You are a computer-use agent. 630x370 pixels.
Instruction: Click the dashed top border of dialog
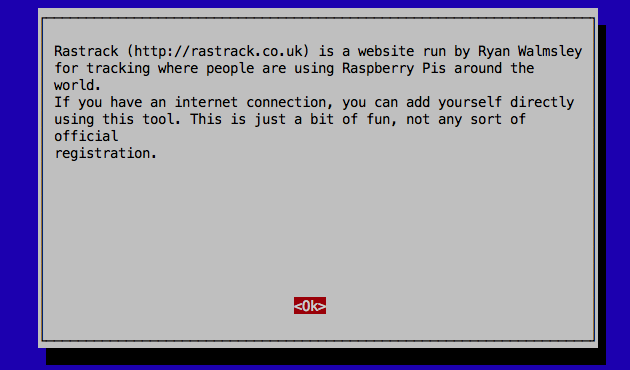coord(318,18)
